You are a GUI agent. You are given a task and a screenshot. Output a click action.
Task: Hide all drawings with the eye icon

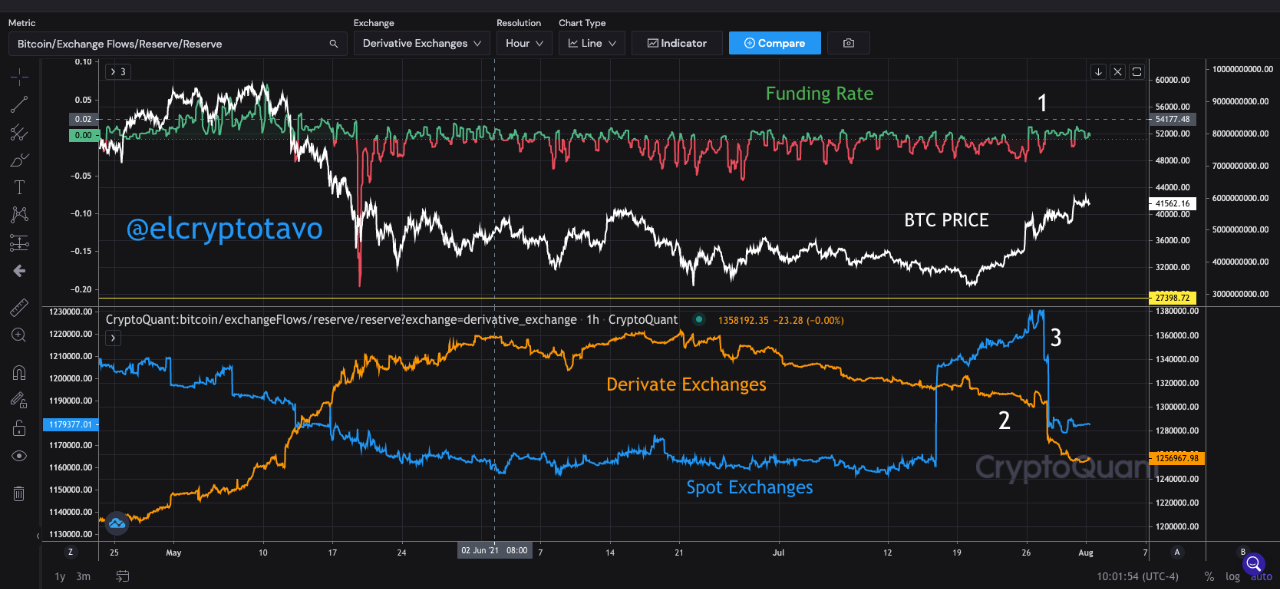18,455
